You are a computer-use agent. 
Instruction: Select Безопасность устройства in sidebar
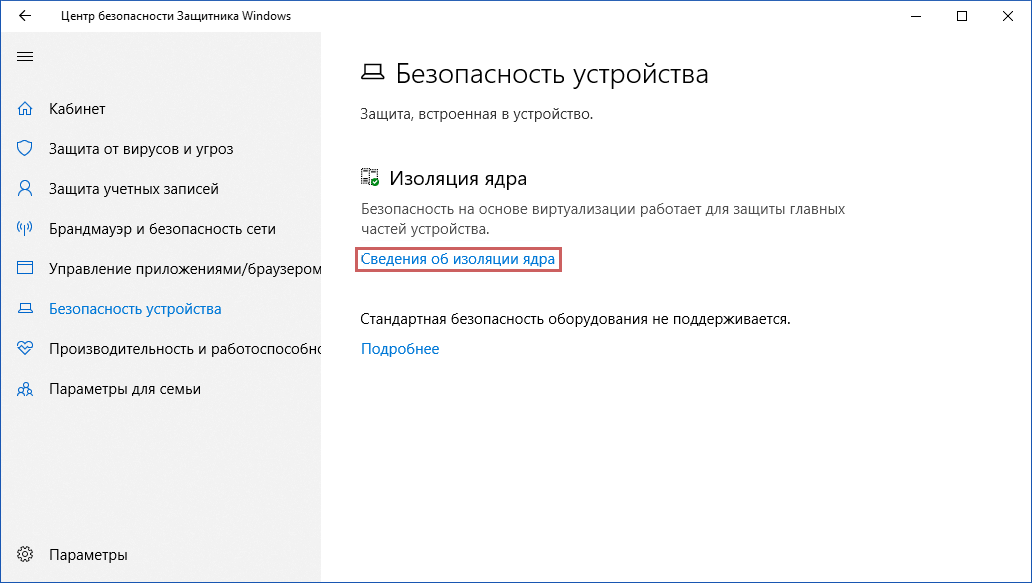click(135, 309)
